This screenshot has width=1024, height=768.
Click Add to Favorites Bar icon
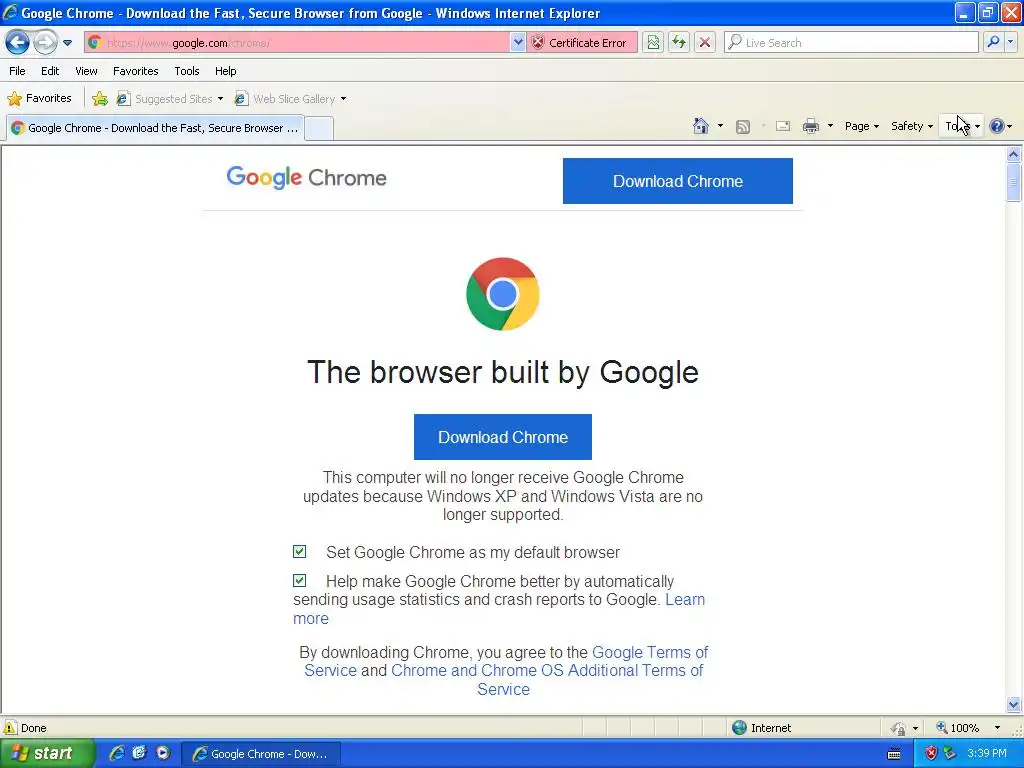point(100,99)
